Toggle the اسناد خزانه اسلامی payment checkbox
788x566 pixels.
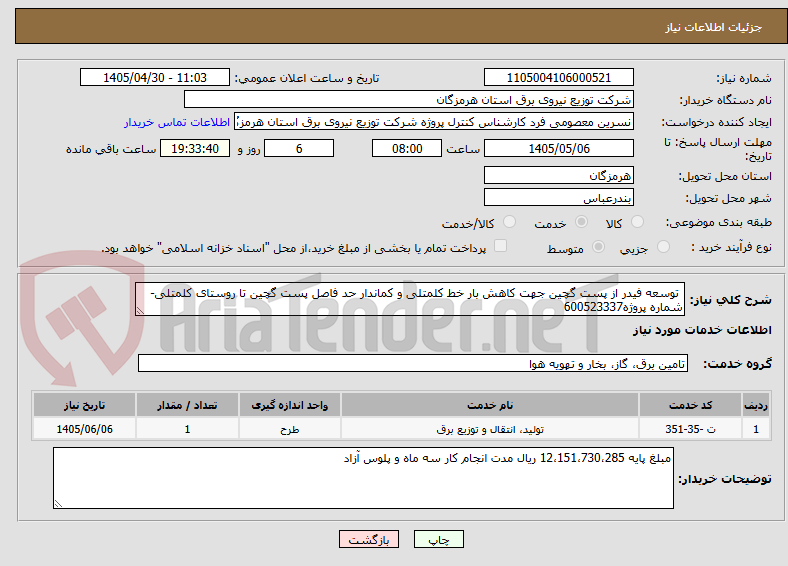click(501, 245)
